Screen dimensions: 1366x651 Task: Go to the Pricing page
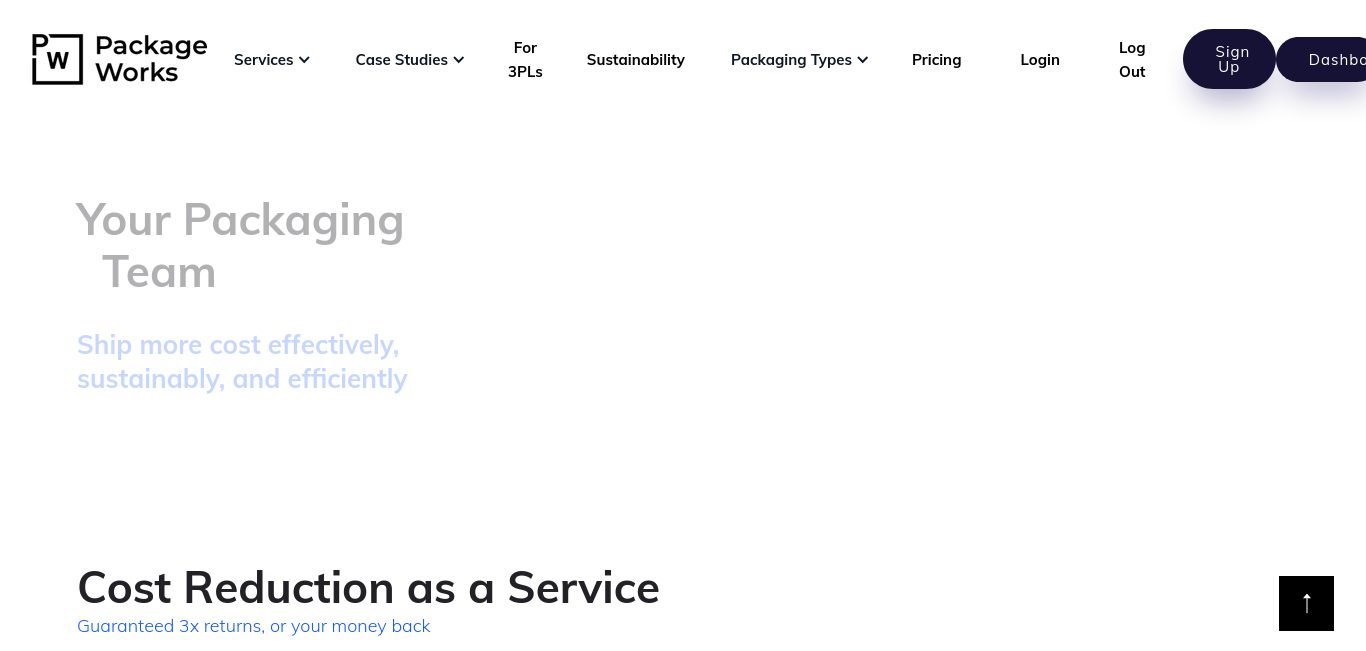point(937,60)
